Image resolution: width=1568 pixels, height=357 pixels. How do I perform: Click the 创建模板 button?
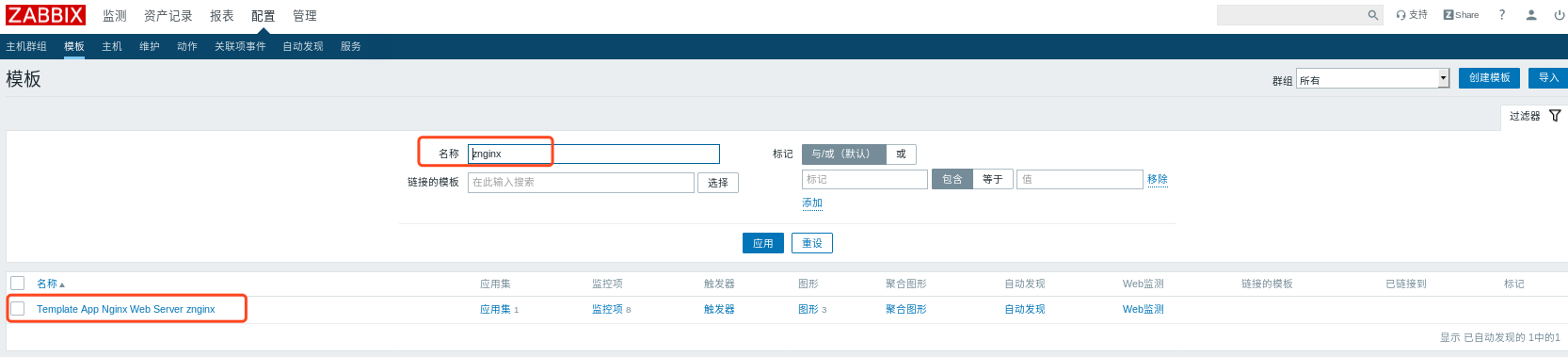1490,78
